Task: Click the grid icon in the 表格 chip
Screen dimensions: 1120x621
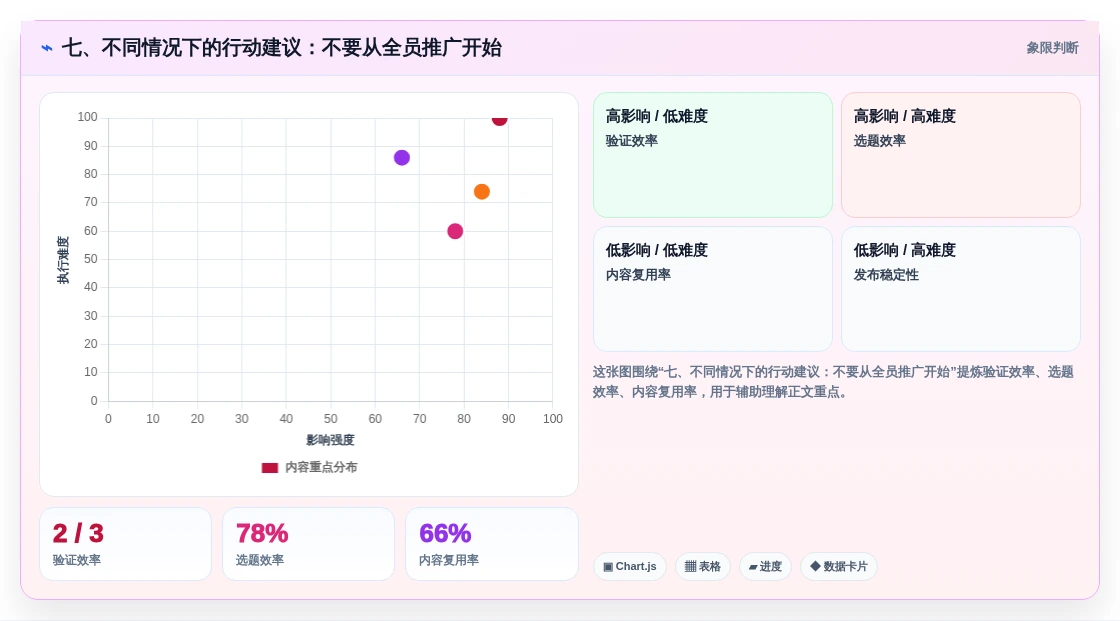Action: (690, 567)
